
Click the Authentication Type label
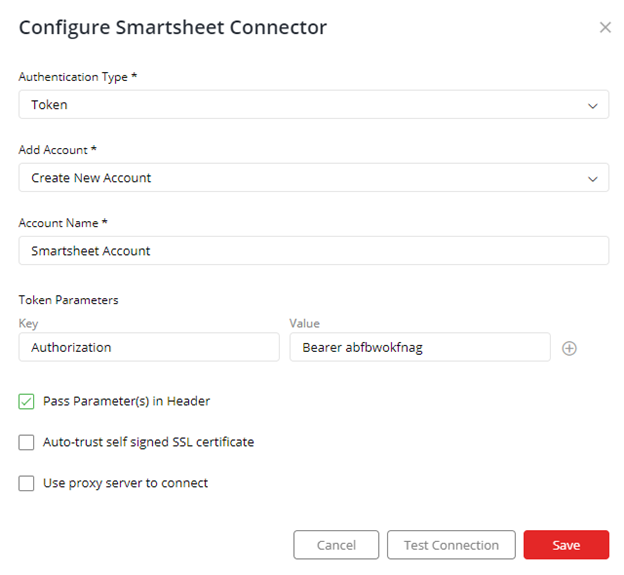pyautogui.click(x=78, y=77)
